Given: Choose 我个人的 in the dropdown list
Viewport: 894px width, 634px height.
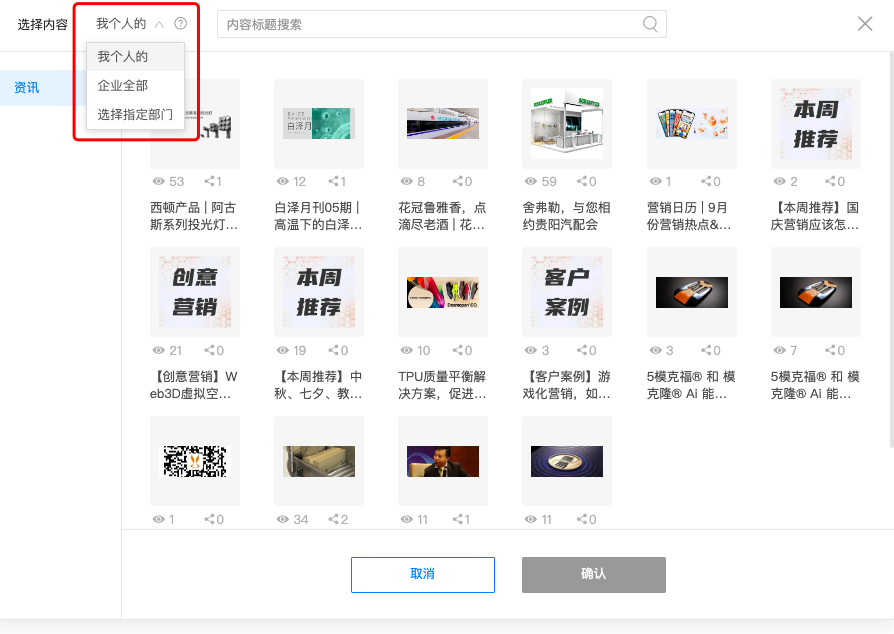Looking at the screenshot, I should tap(135, 56).
